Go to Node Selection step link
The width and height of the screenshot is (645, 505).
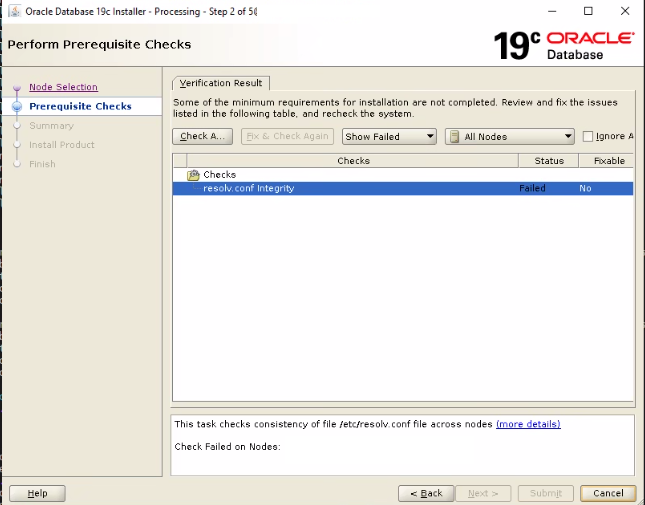point(63,87)
